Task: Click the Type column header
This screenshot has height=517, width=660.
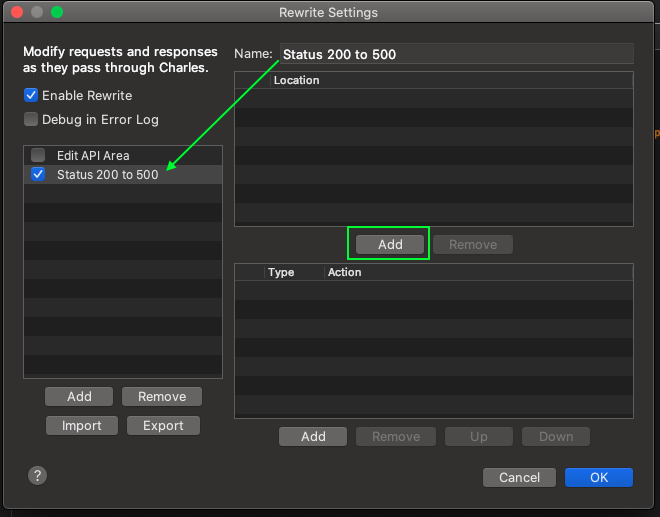Action: point(294,272)
